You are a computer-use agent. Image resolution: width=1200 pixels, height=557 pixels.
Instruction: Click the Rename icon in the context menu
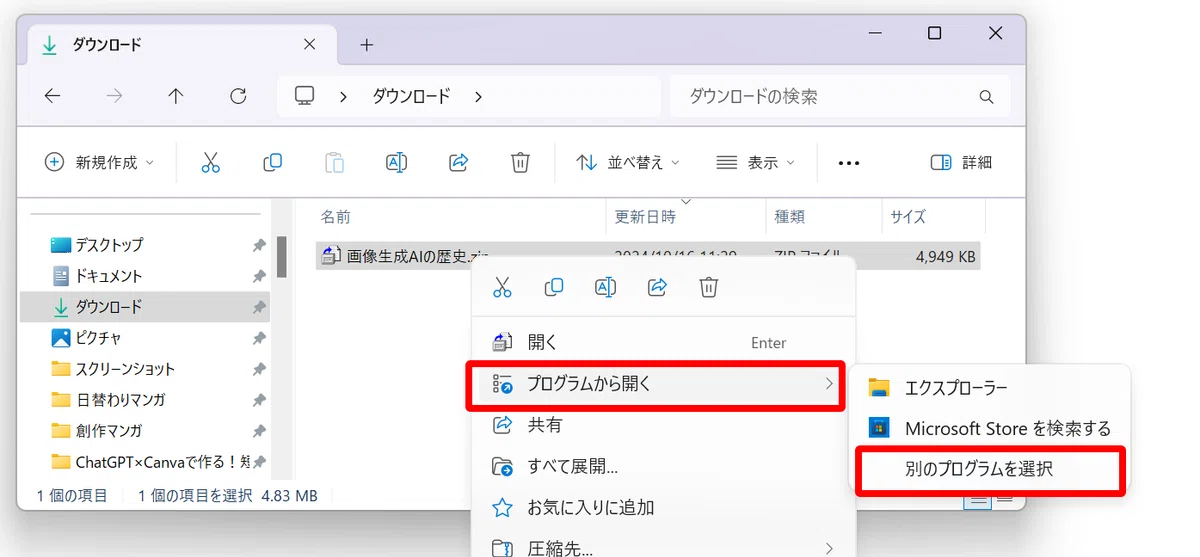[605, 287]
